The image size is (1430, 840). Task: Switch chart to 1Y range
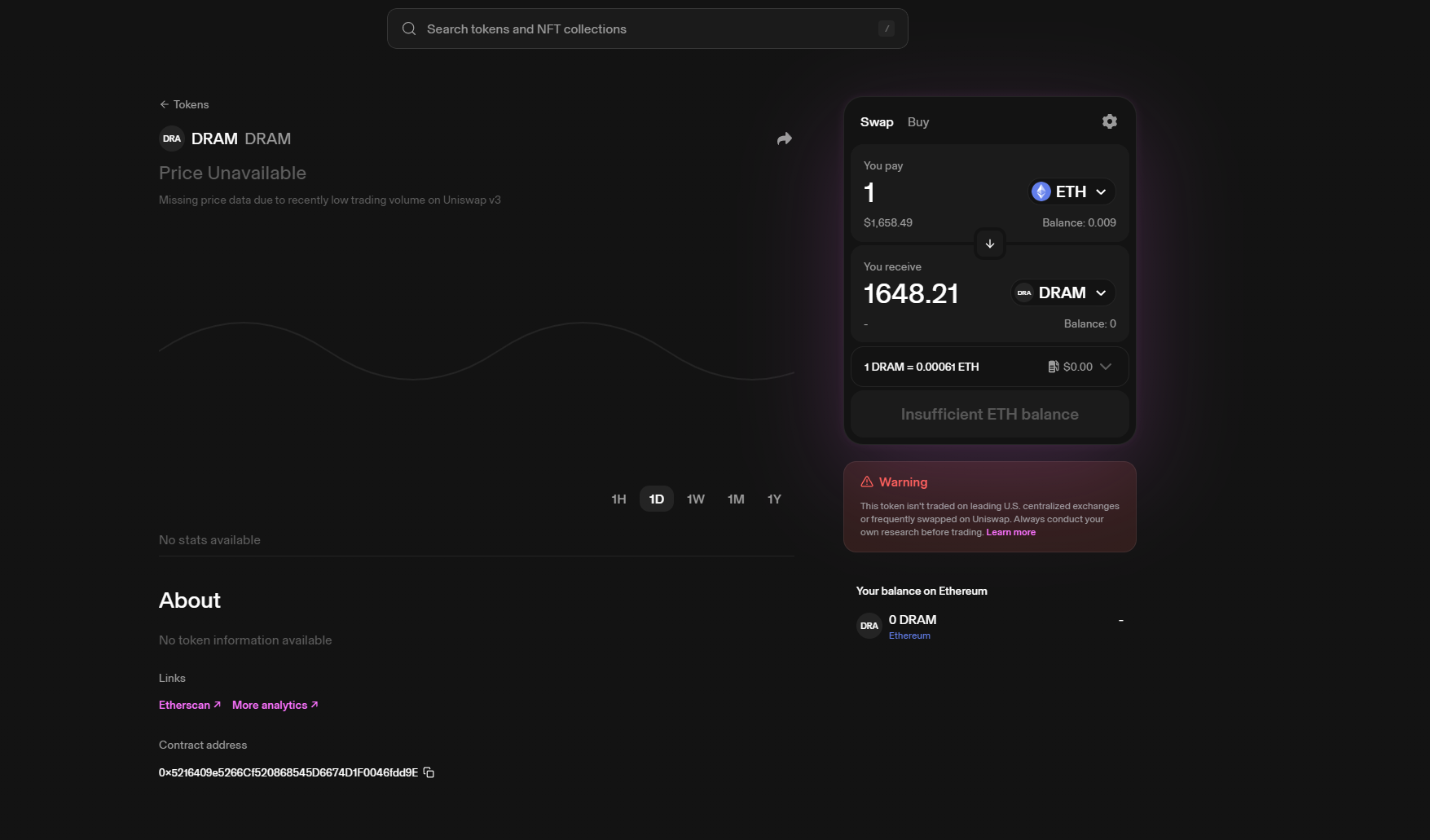773,499
